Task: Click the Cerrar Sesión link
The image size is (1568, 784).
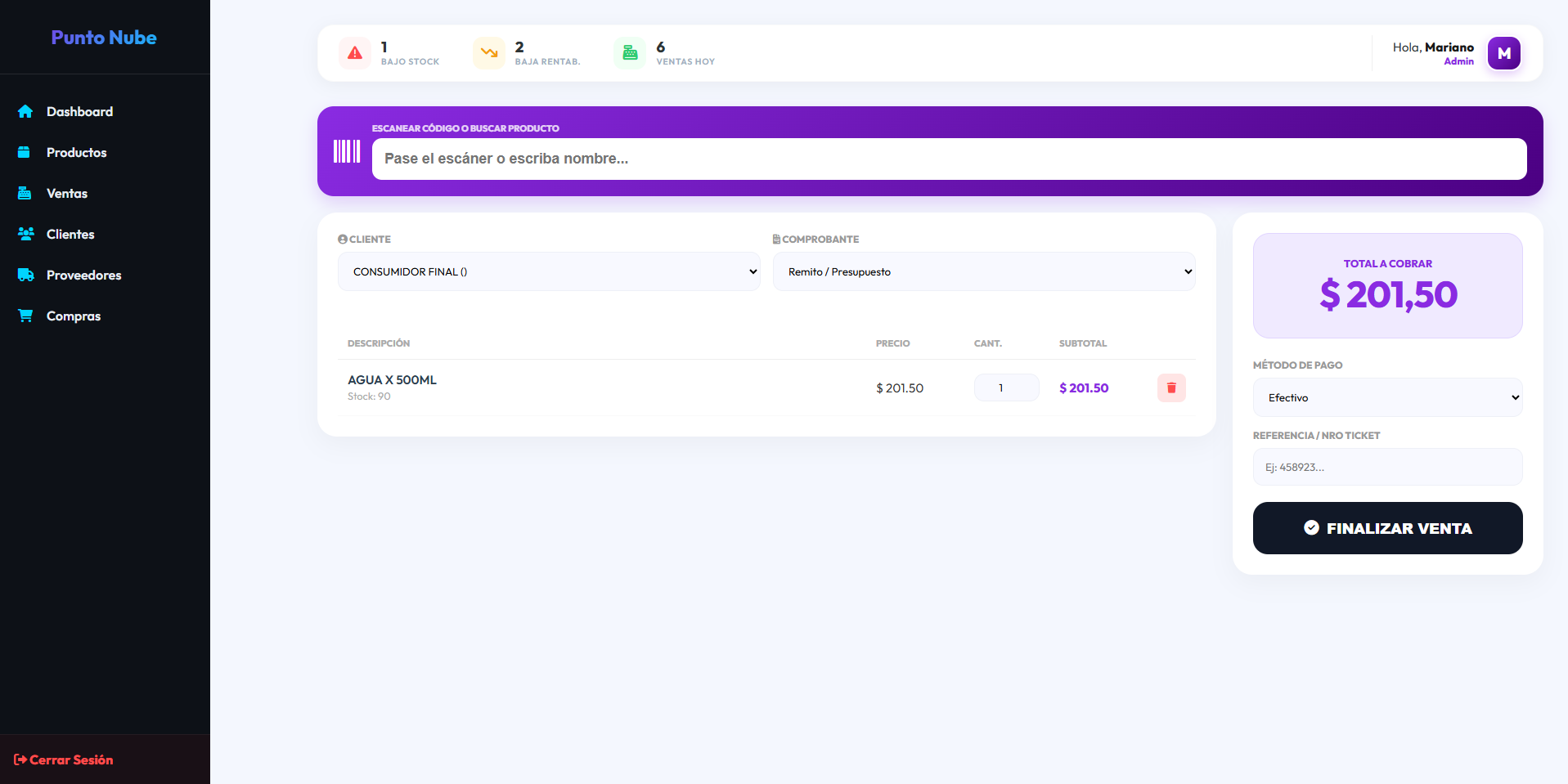Action: 63,759
